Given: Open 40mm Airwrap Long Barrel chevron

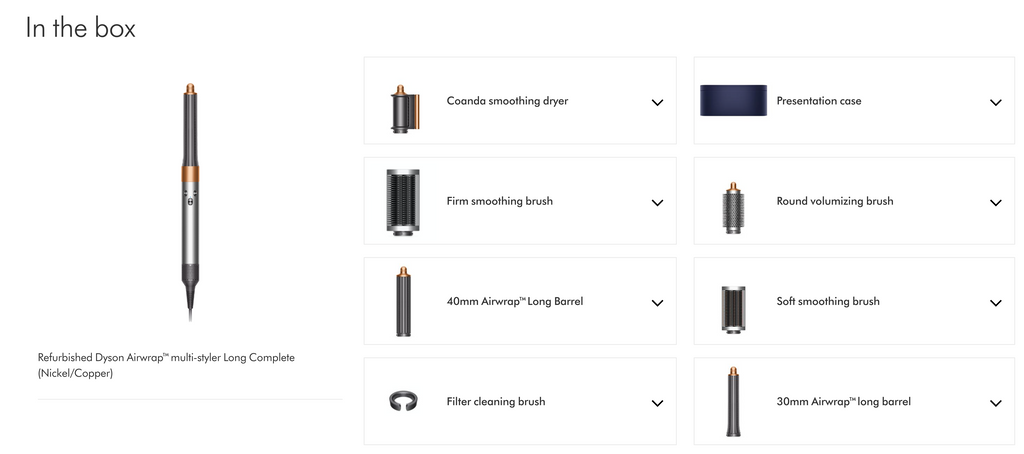Looking at the screenshot, I should coord(658,303).
